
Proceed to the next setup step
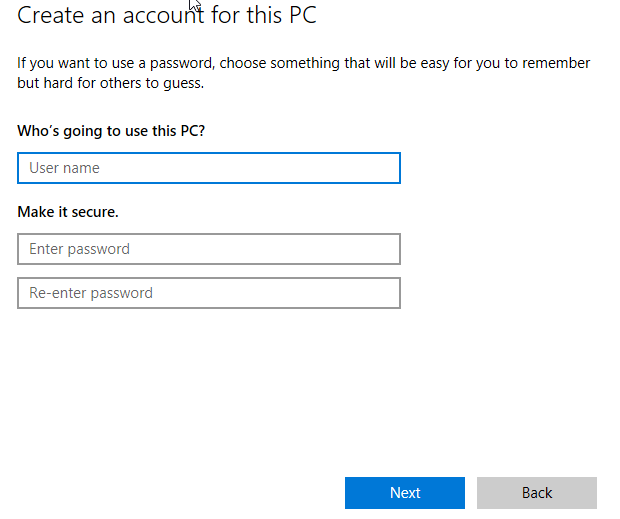(x=404, y=493)
